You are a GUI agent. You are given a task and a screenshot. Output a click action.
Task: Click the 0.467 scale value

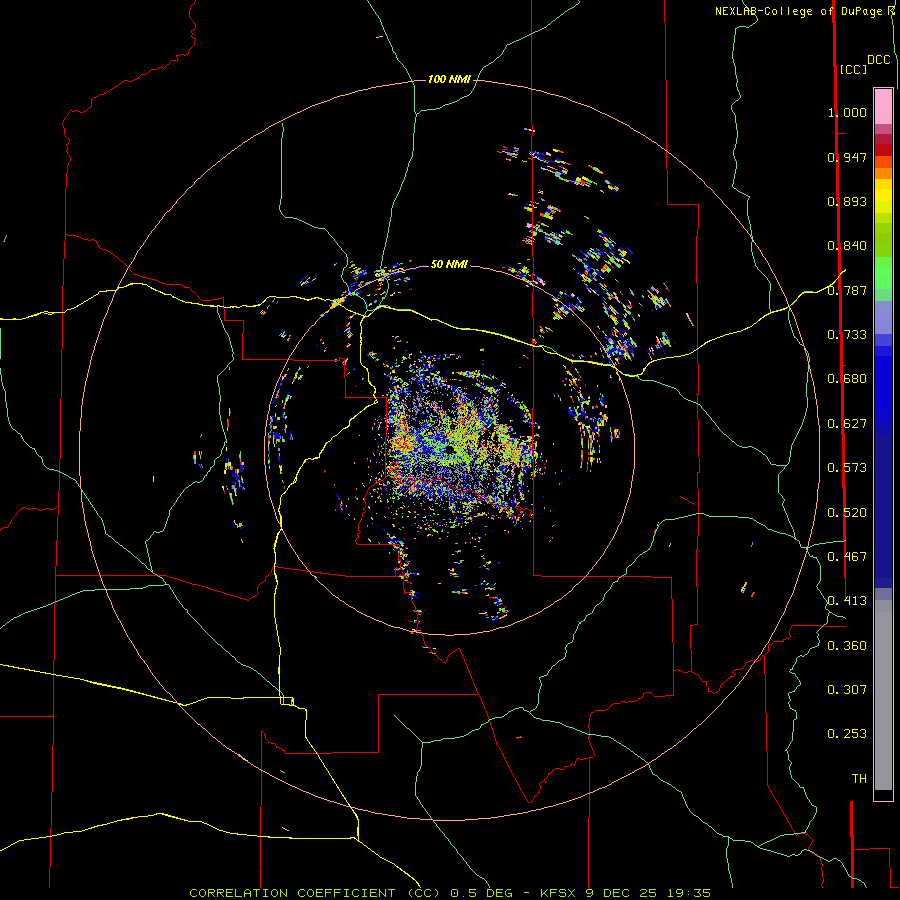847,557
